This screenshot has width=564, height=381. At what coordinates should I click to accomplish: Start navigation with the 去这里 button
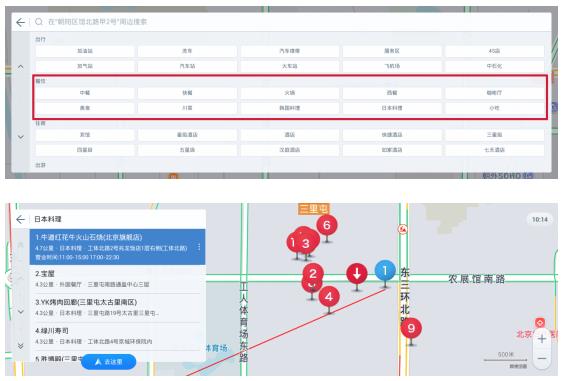(x=109, y=362)
